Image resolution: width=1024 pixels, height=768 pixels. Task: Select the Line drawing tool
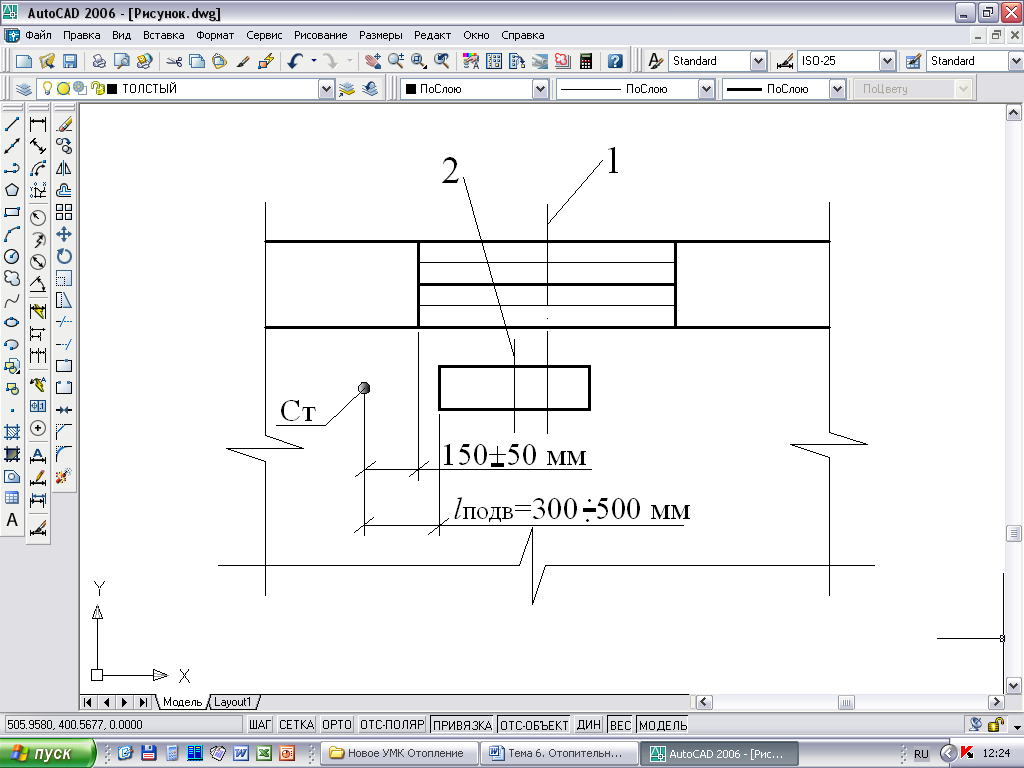tap(12, 123)
